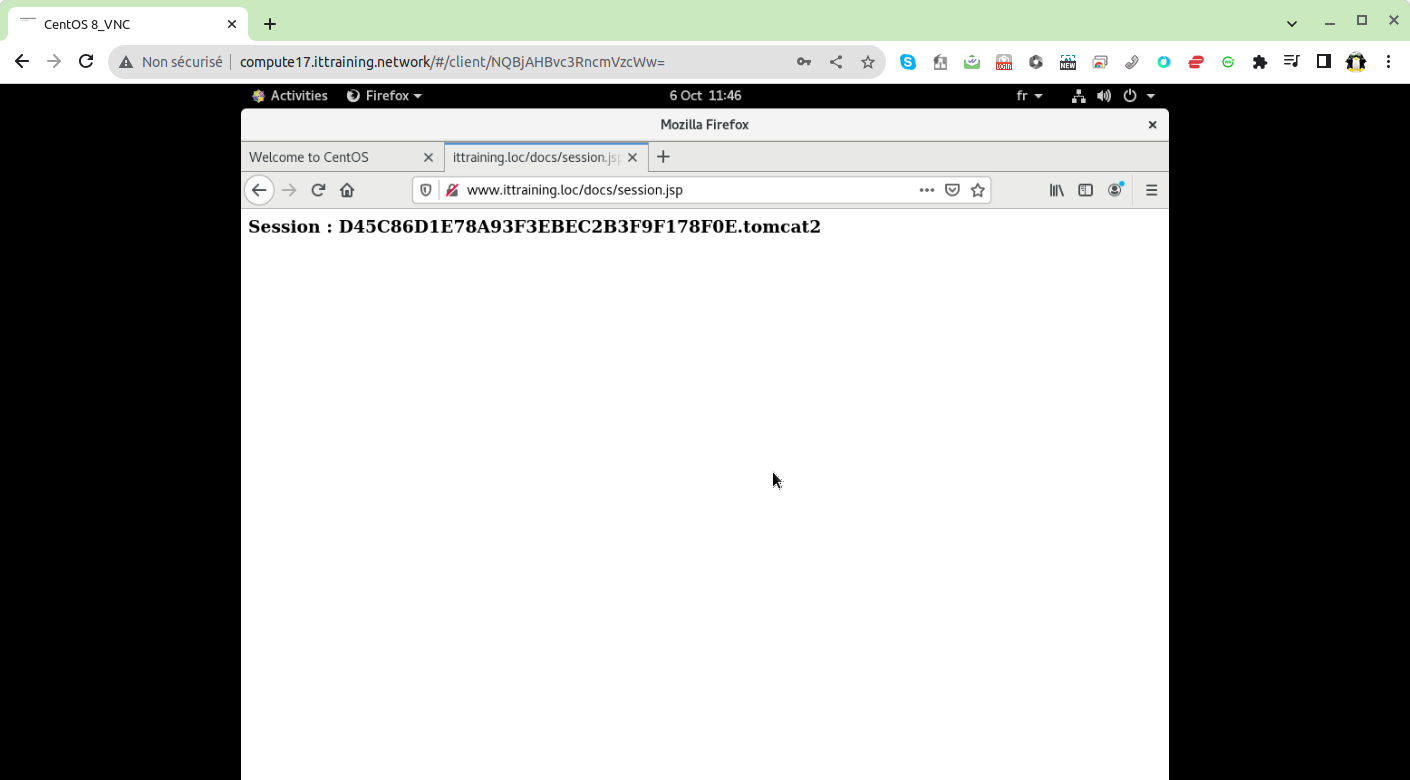
Task: Share this page from Chrome omnibox
Action: 836,62
